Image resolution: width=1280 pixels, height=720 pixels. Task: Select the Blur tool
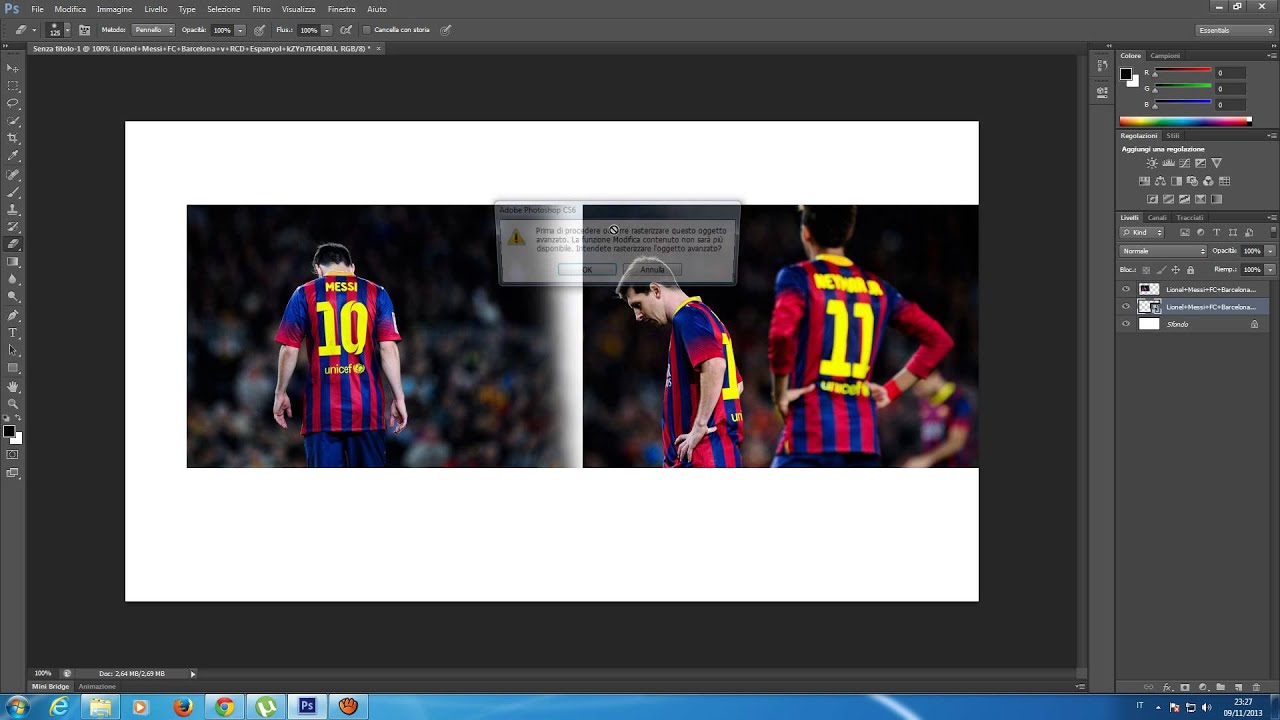coord(13,279)
